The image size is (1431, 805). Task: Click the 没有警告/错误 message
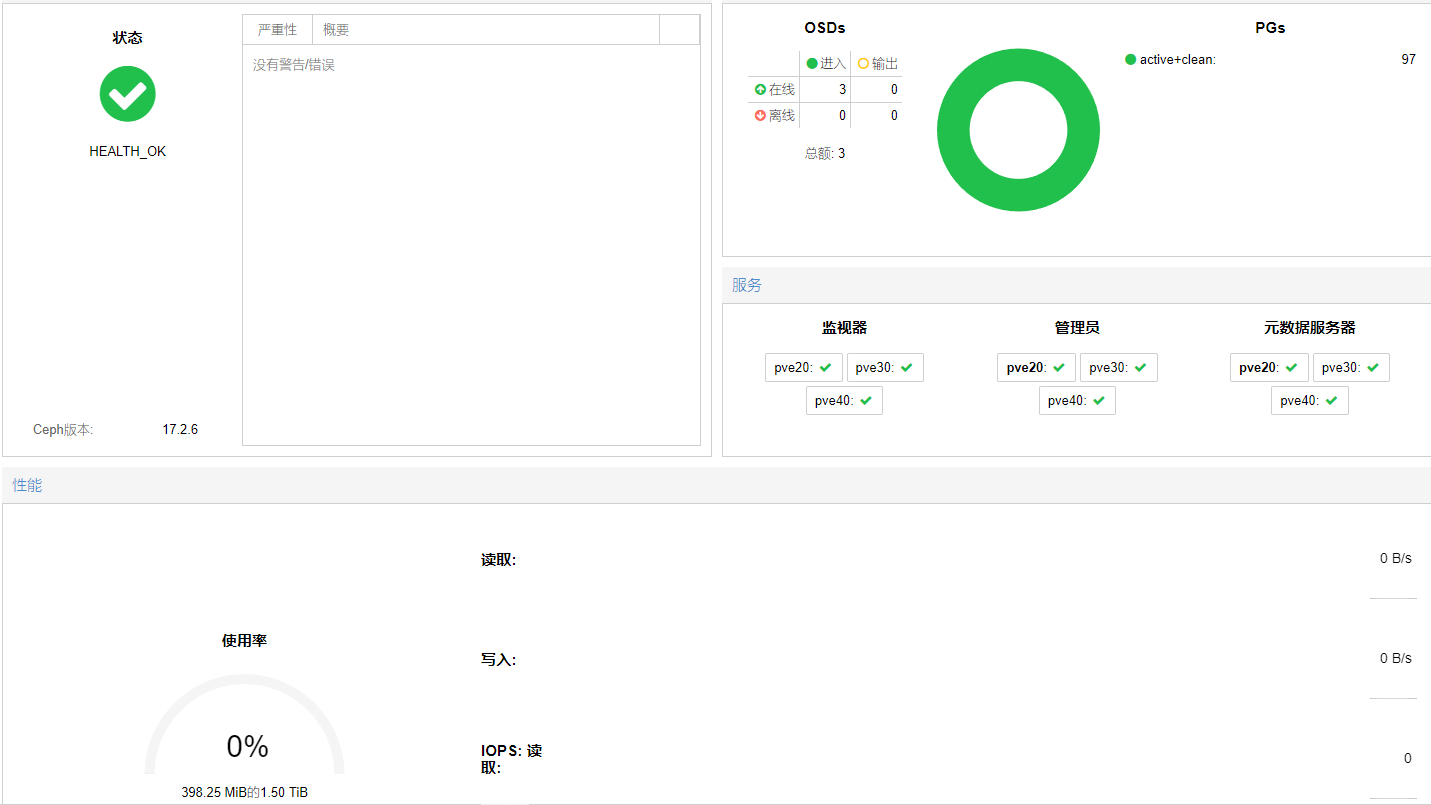click(294, 65)
